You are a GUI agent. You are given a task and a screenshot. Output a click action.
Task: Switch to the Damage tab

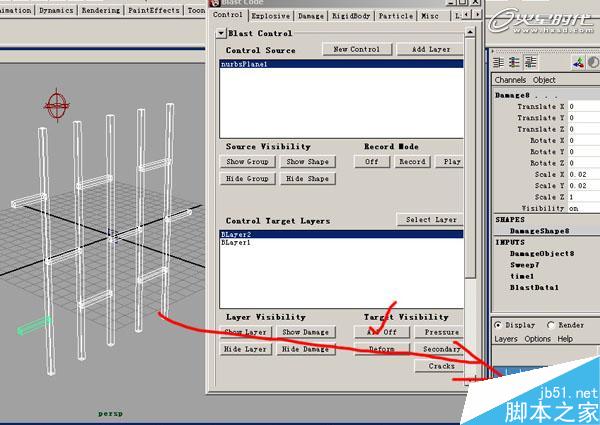311,16
